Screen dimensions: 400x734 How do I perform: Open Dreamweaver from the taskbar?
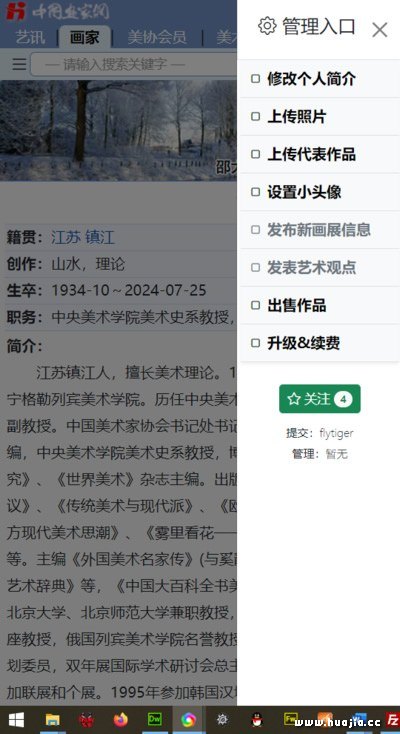coord(155,719)
